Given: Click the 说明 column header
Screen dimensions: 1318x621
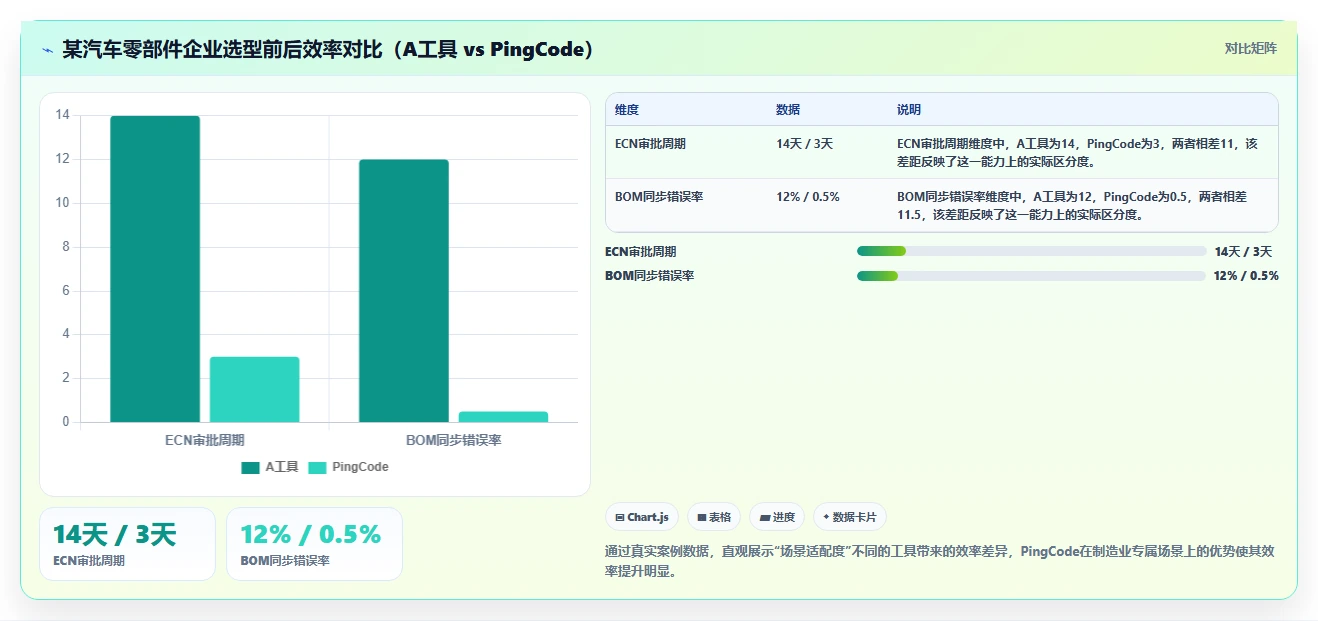Looking at the screenshot, I should (909, 110).
